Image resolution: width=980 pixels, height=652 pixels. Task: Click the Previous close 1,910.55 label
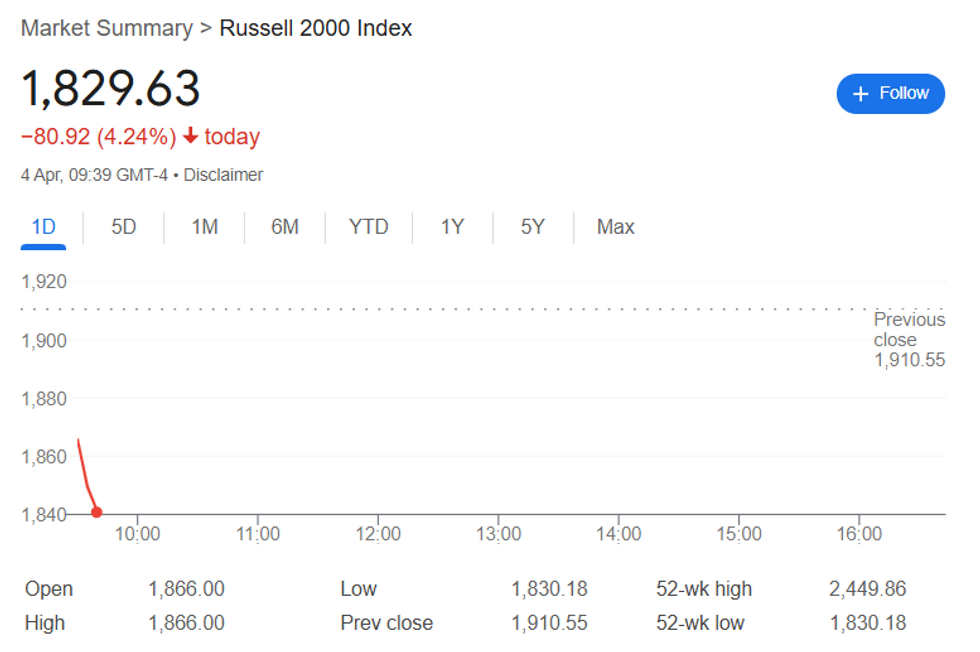point(909,339)
